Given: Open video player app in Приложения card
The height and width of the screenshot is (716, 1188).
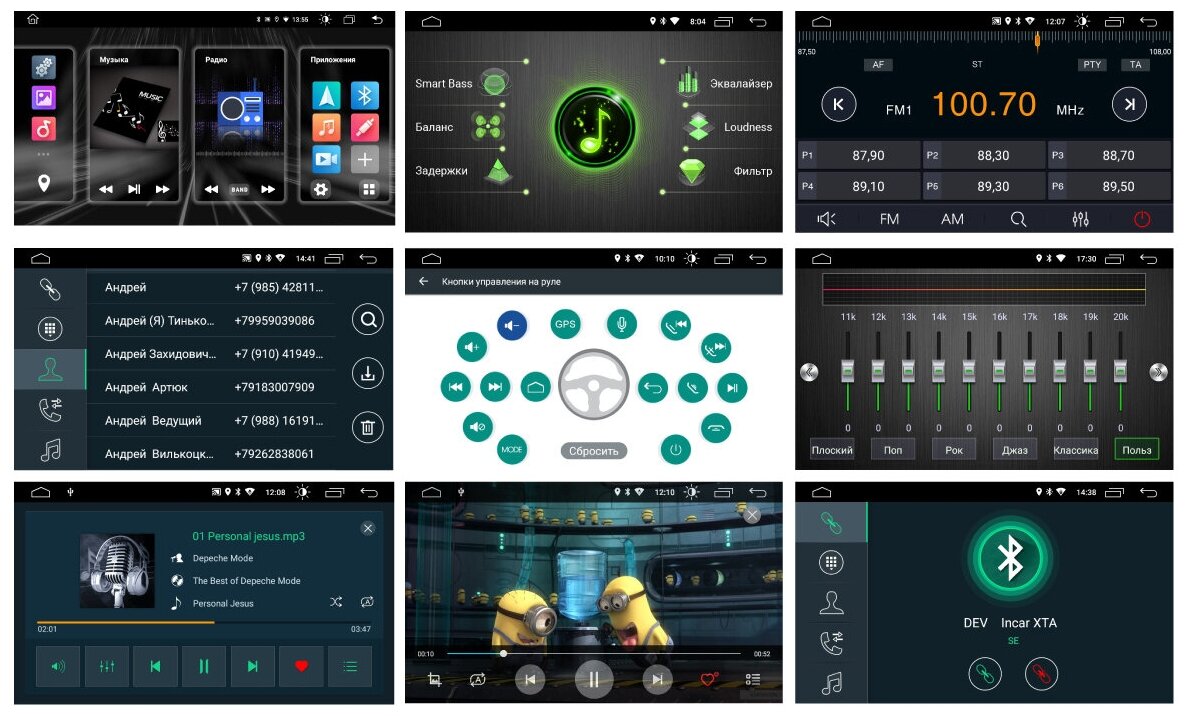Looking at the screenshot, I should click(x=326, y=159).
